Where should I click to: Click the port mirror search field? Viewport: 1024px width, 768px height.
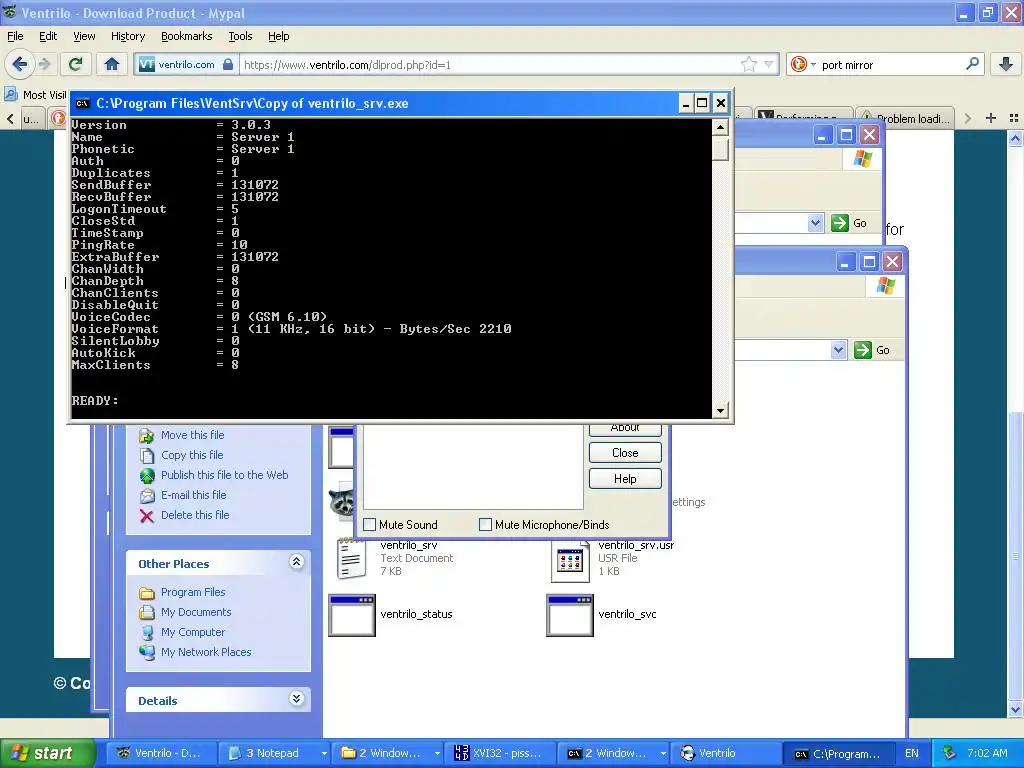coord(889,65)
